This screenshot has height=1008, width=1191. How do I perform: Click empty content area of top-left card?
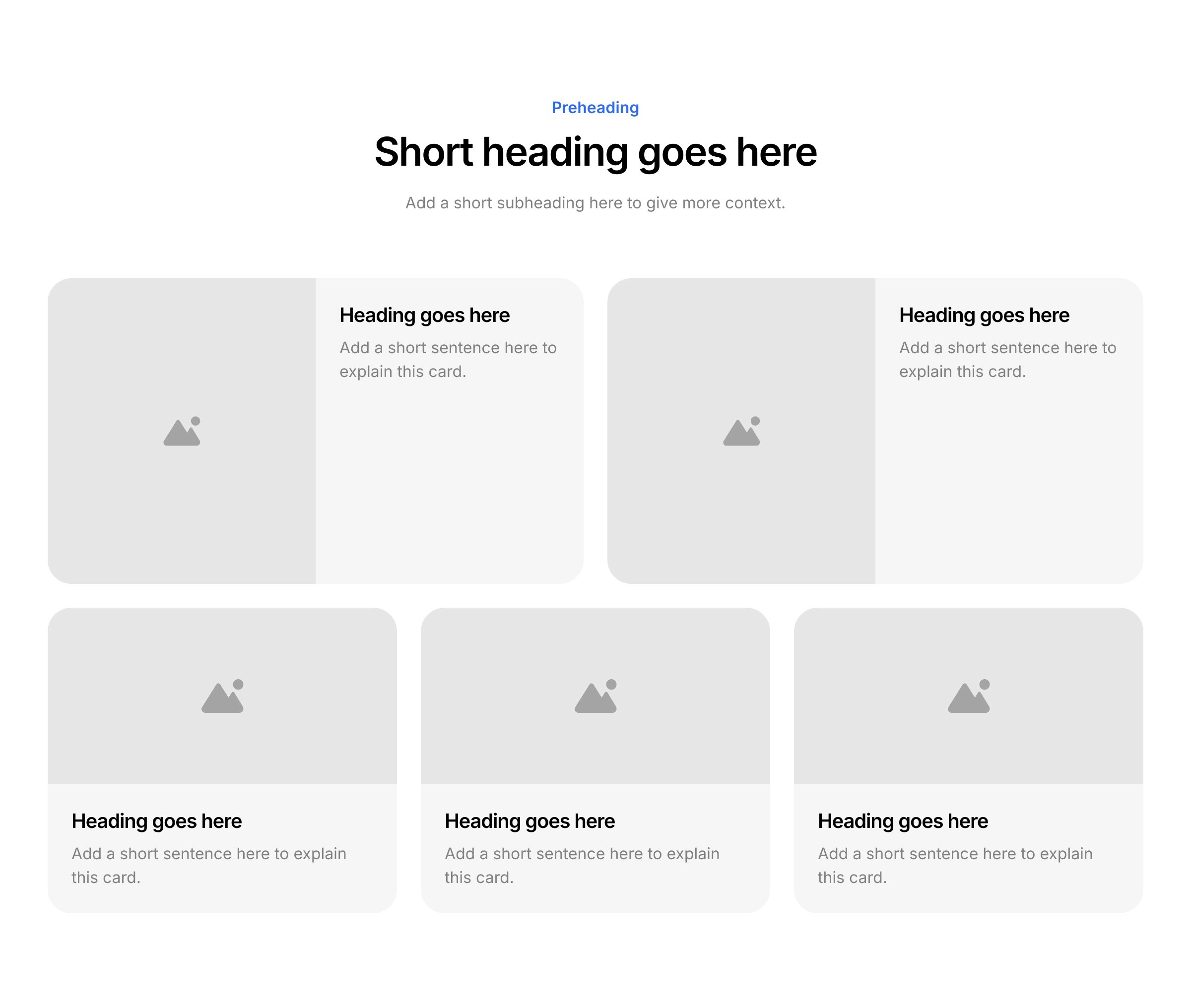tap(449, 486)
